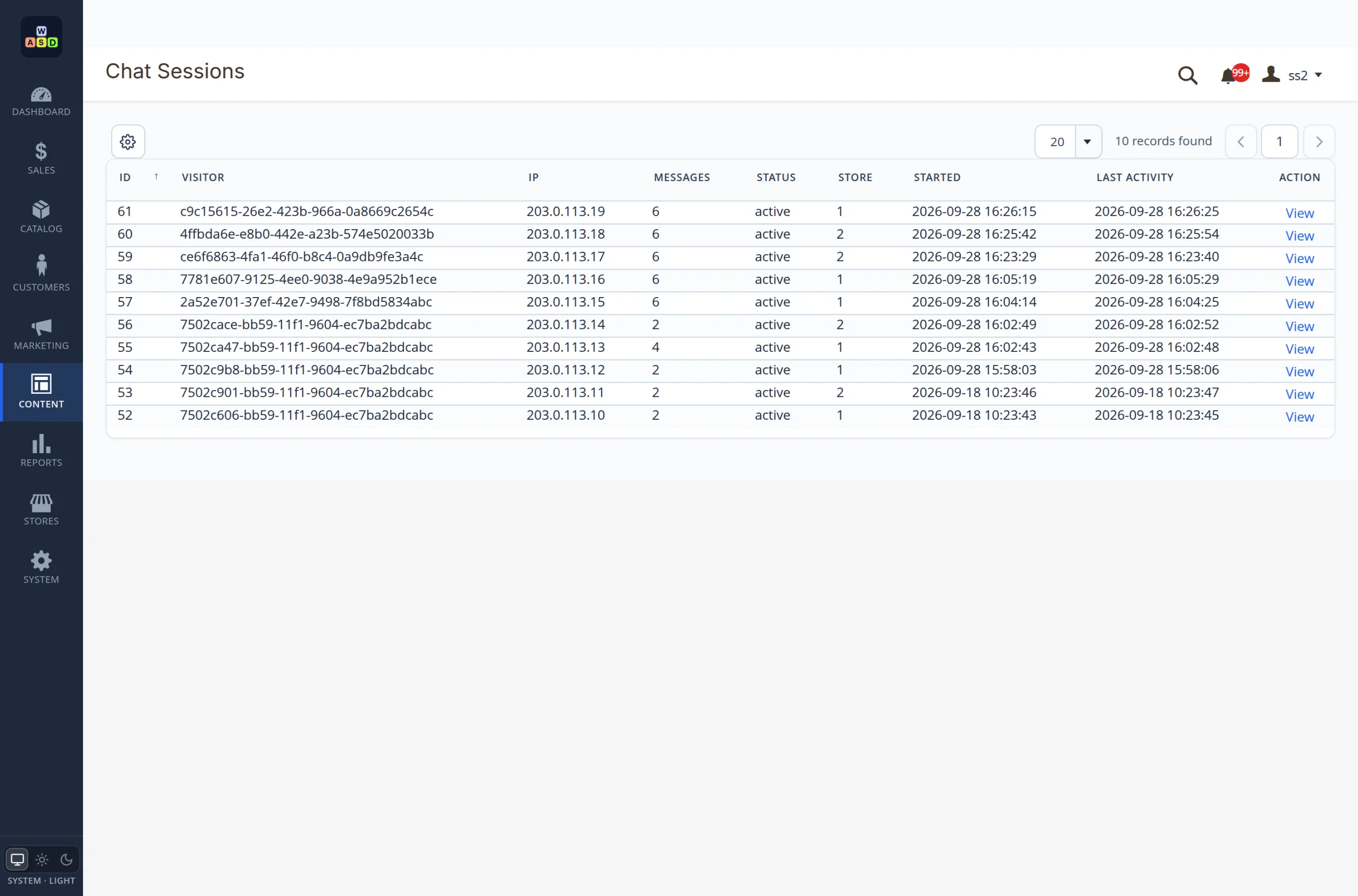Sort by Last Activity column header

1134,178
